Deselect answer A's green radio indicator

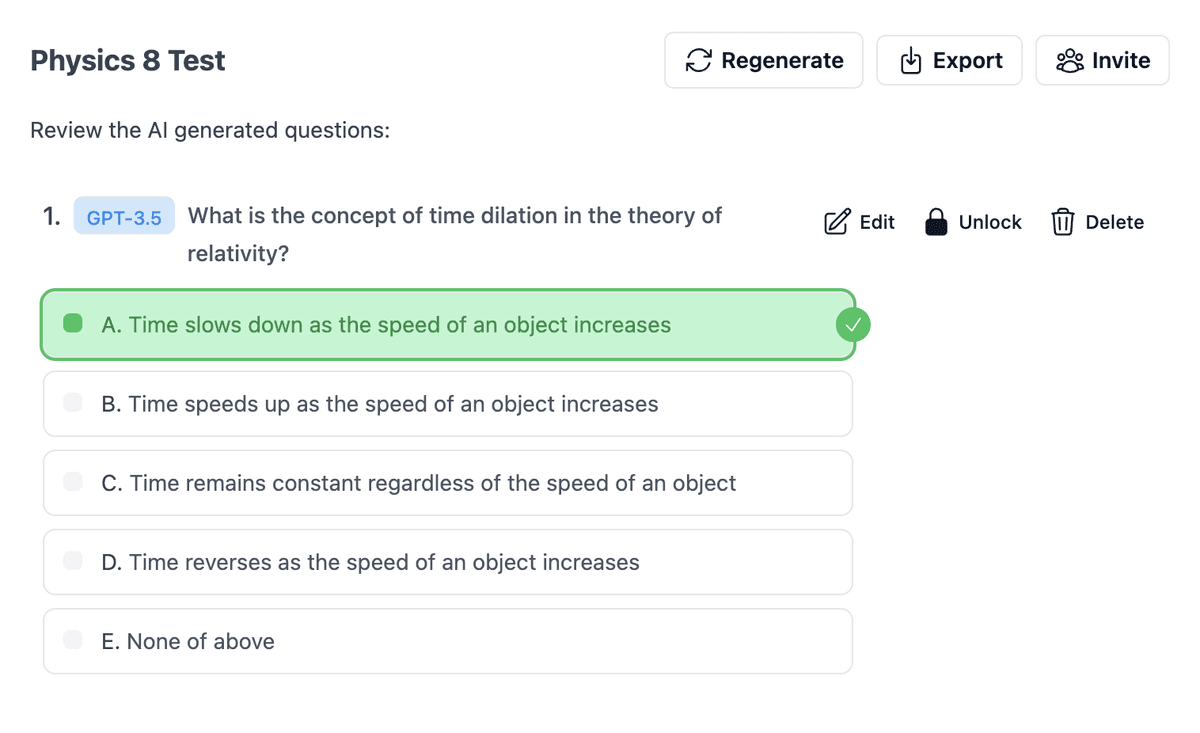pyautogui.click(x=72, y=324)
